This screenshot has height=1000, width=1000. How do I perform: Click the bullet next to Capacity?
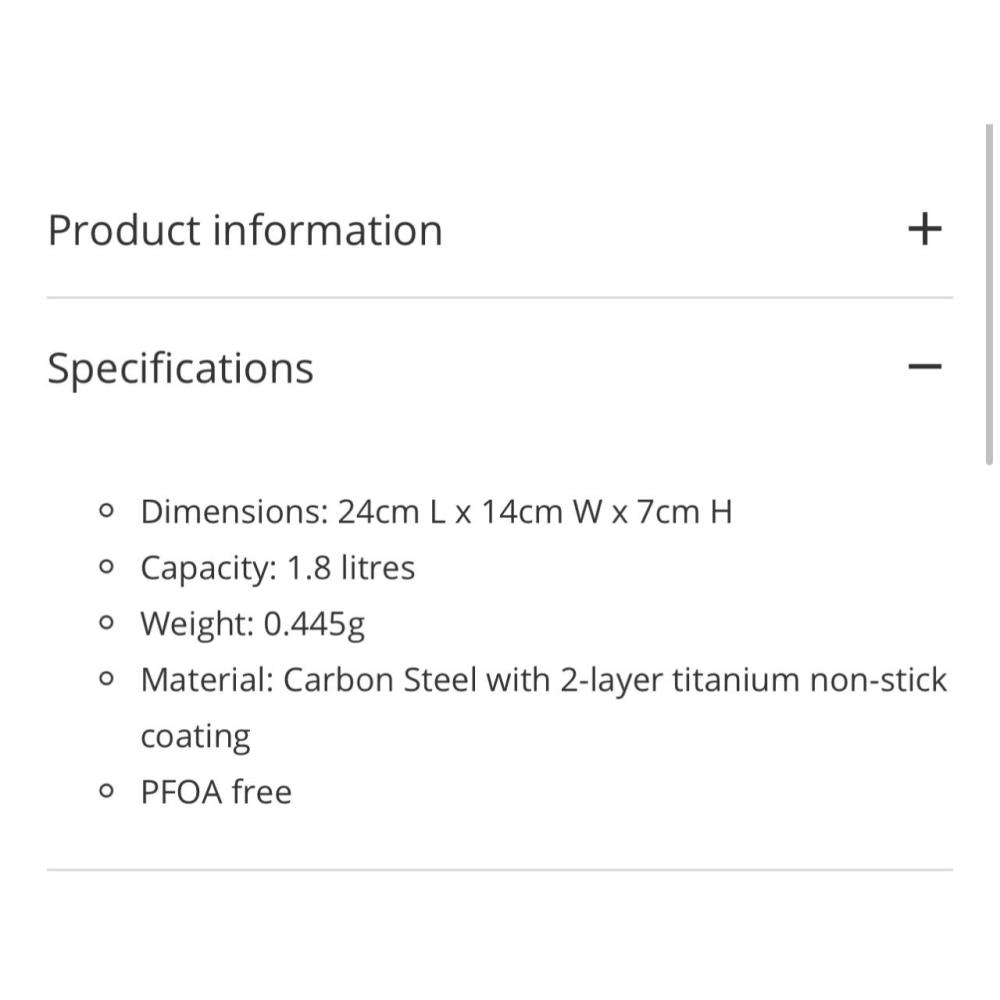pos(107,568)
